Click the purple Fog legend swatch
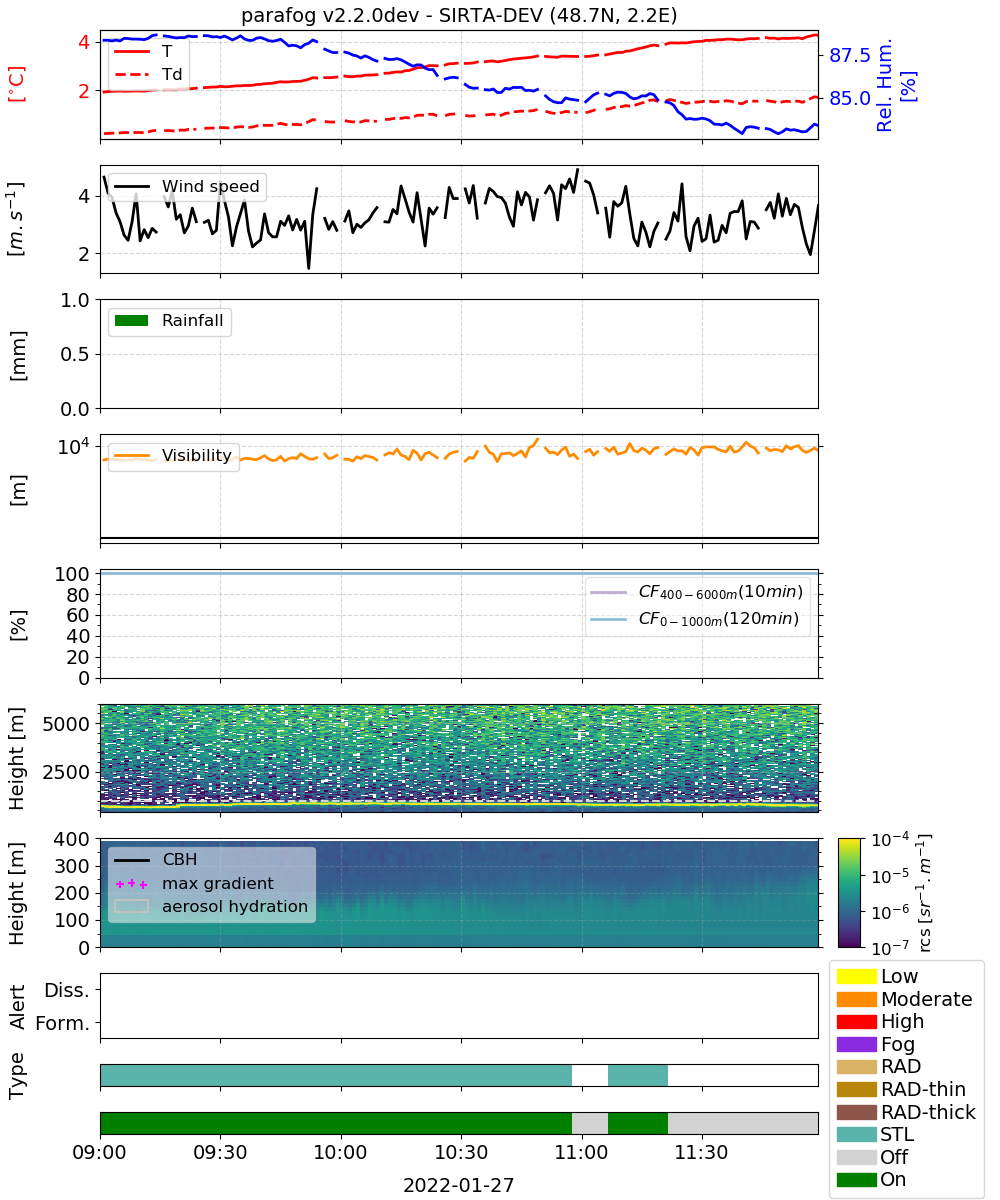 [856, 1044]
